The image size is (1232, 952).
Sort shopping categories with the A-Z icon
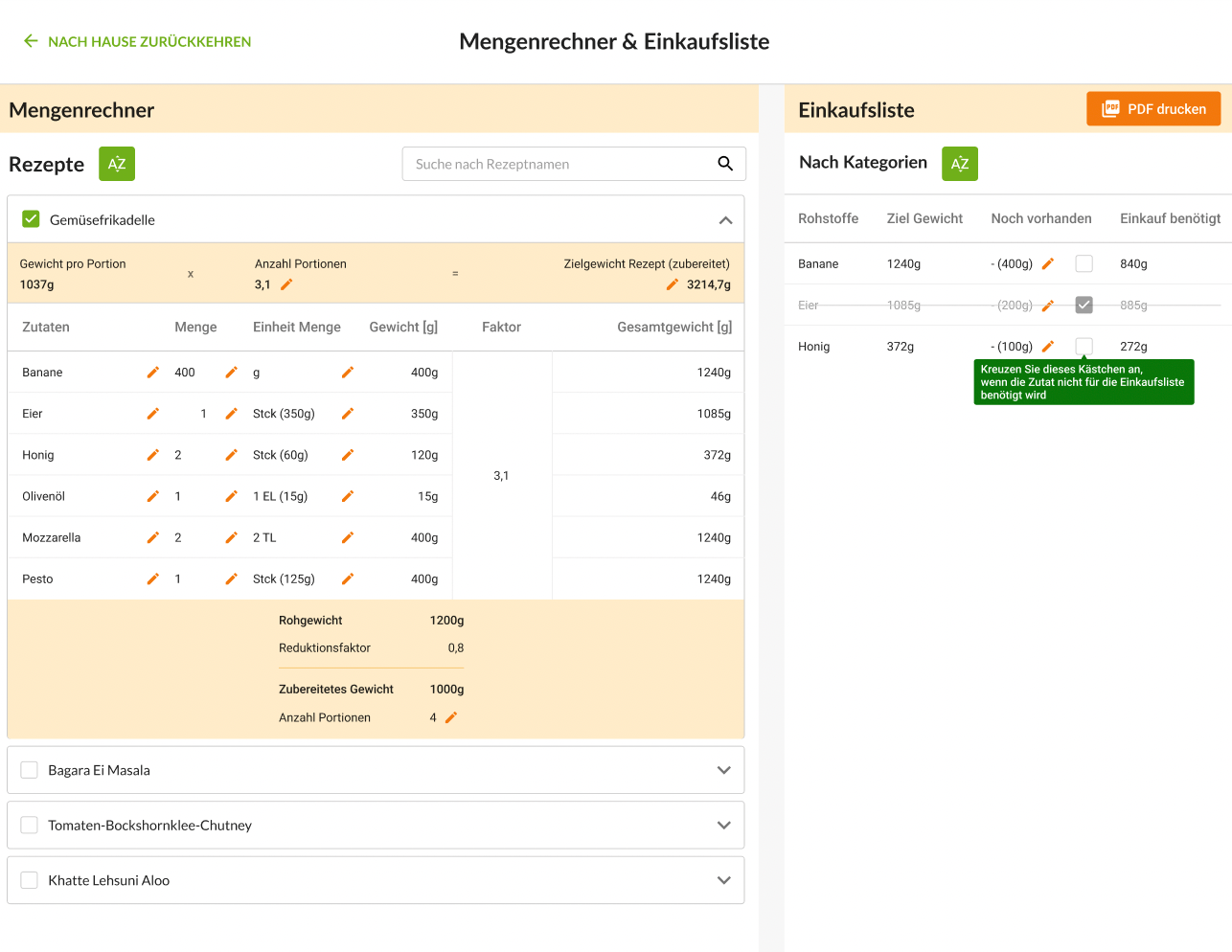click(x=959, y=164)
